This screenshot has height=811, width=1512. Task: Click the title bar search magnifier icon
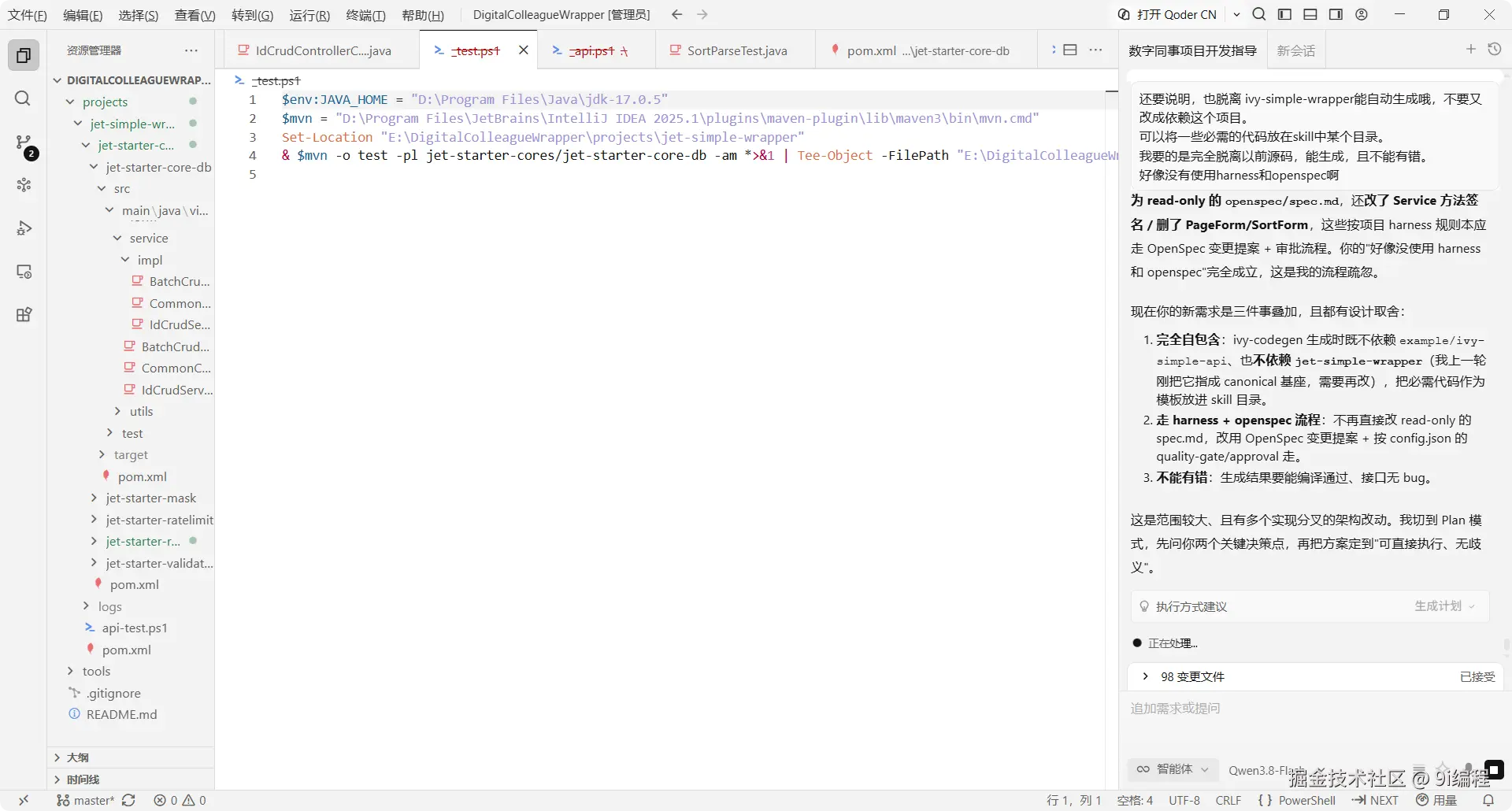[1259, 14]
